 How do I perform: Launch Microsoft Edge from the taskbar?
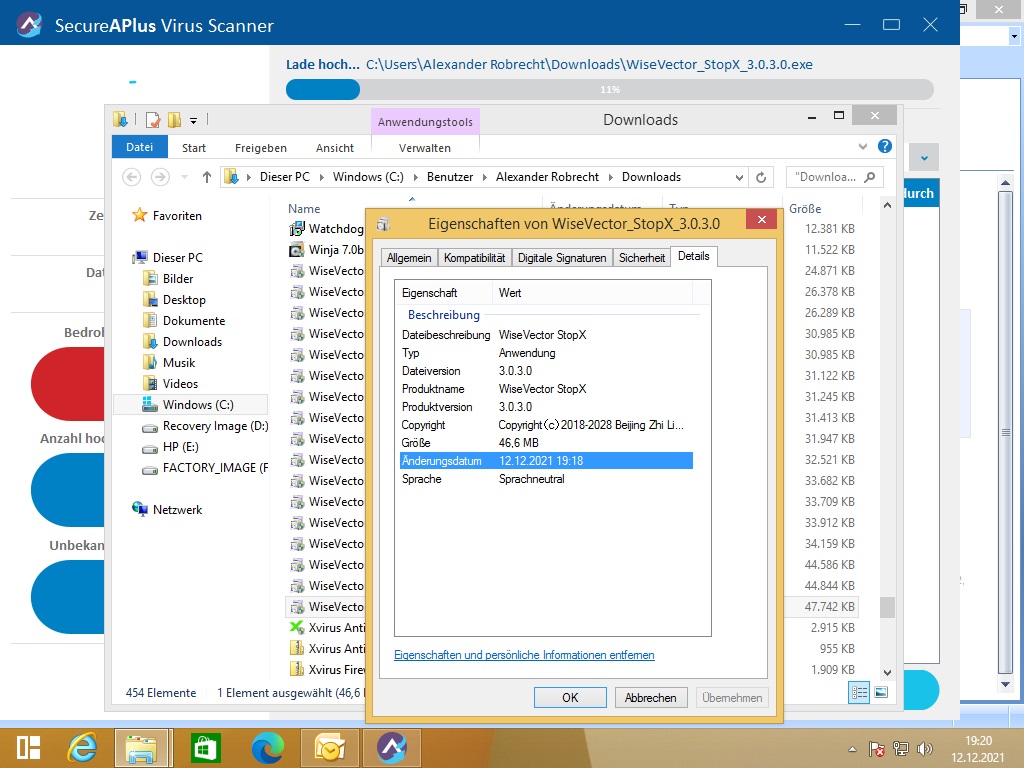268,748
